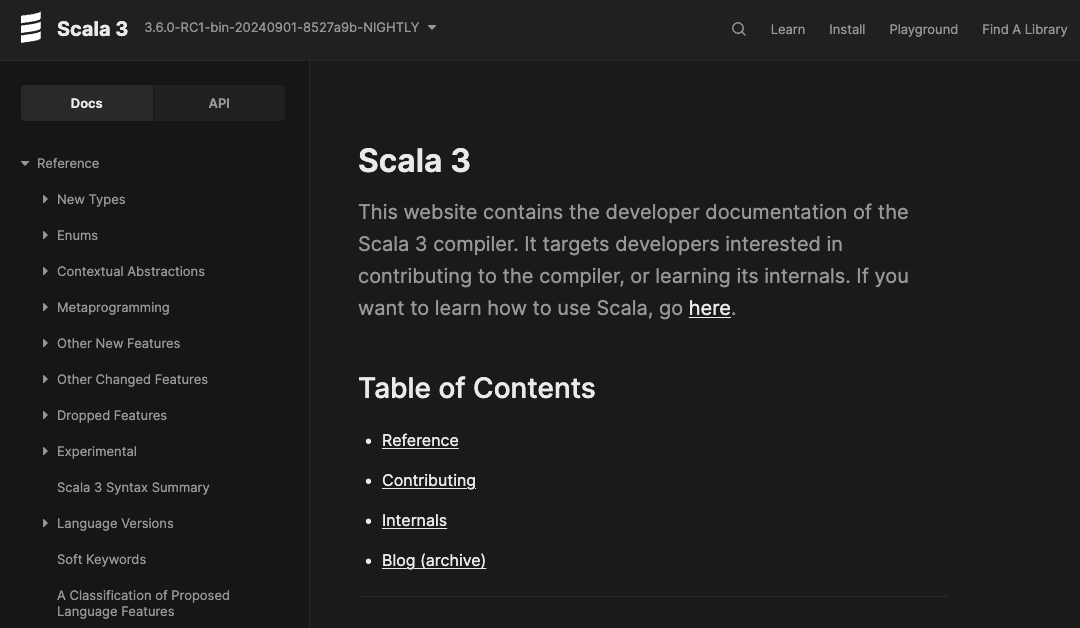Open New Types sidebar entry
Image resolution: width=1080 pixels, height=628 pixels.
coord(91,199)
